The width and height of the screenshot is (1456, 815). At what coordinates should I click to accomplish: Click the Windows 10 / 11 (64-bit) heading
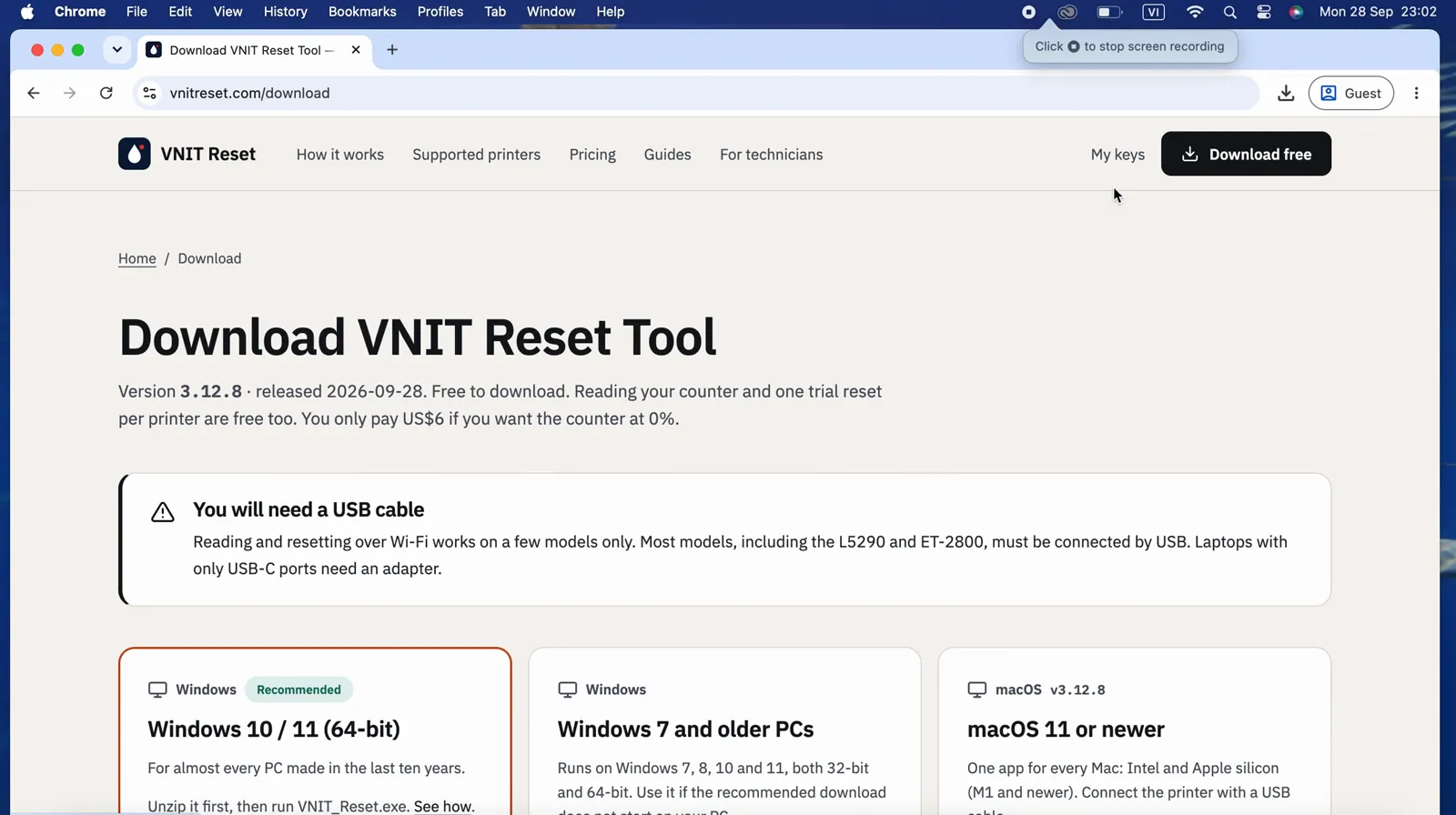click(x=274, y=729)
